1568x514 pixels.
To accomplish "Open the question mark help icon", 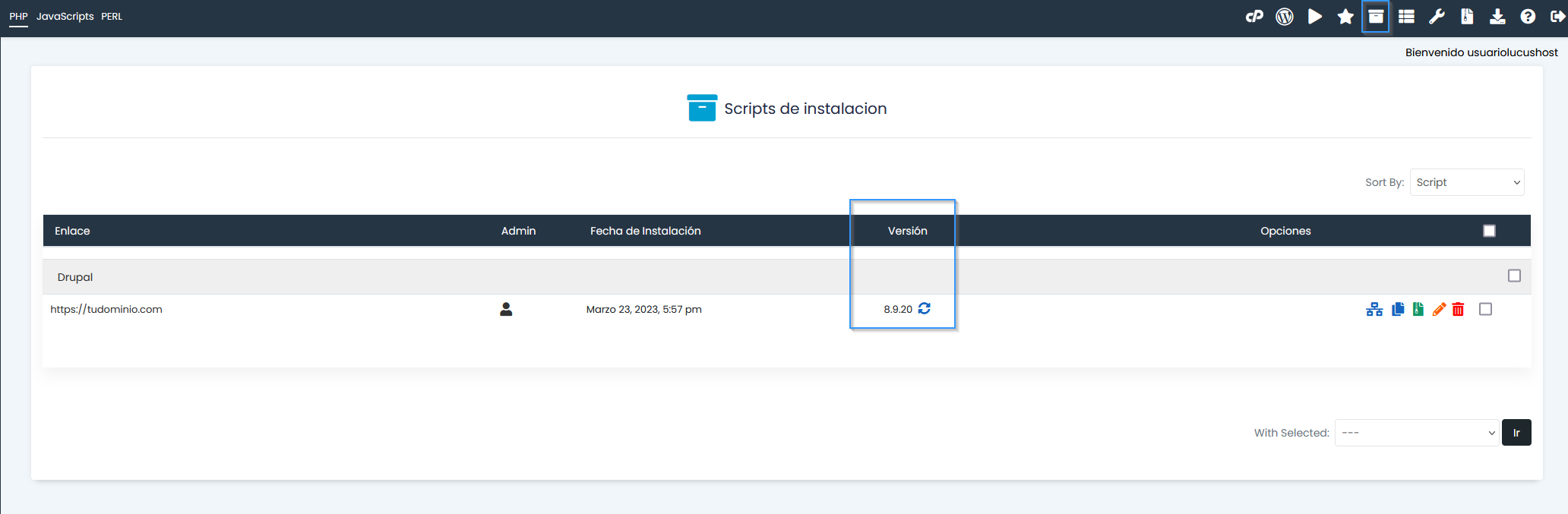I will pyautogui.click(x=1528, y=17).
